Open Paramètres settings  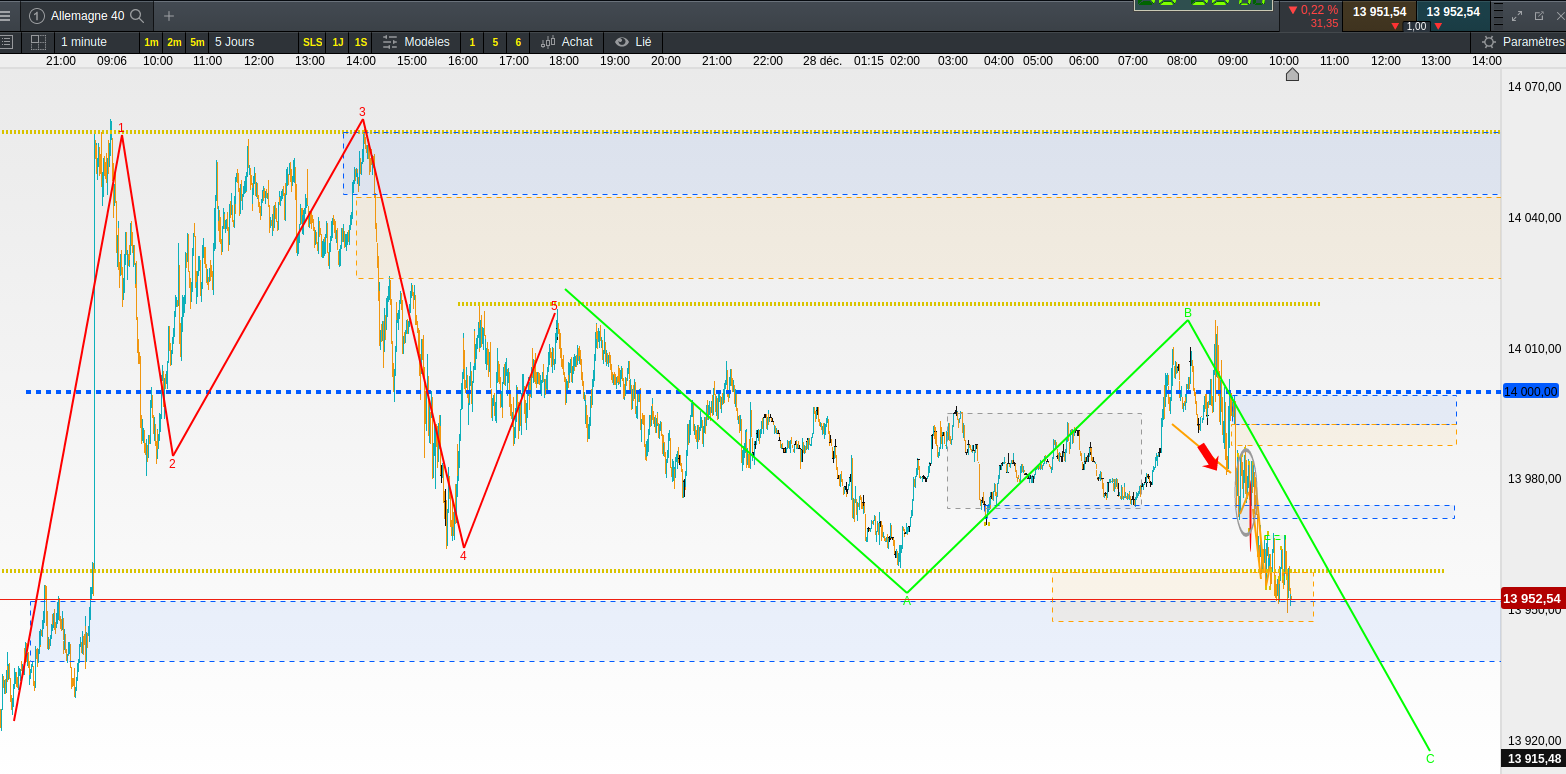(x=1523, y=42)
